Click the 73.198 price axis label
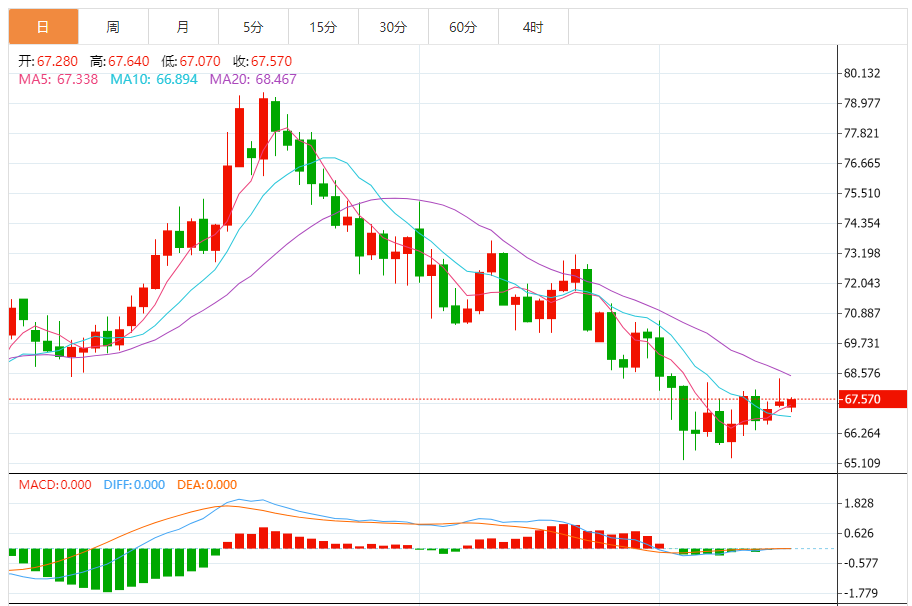Image resolution: width=912 pixels, height=606 pixels. click(x=862, y=253)
